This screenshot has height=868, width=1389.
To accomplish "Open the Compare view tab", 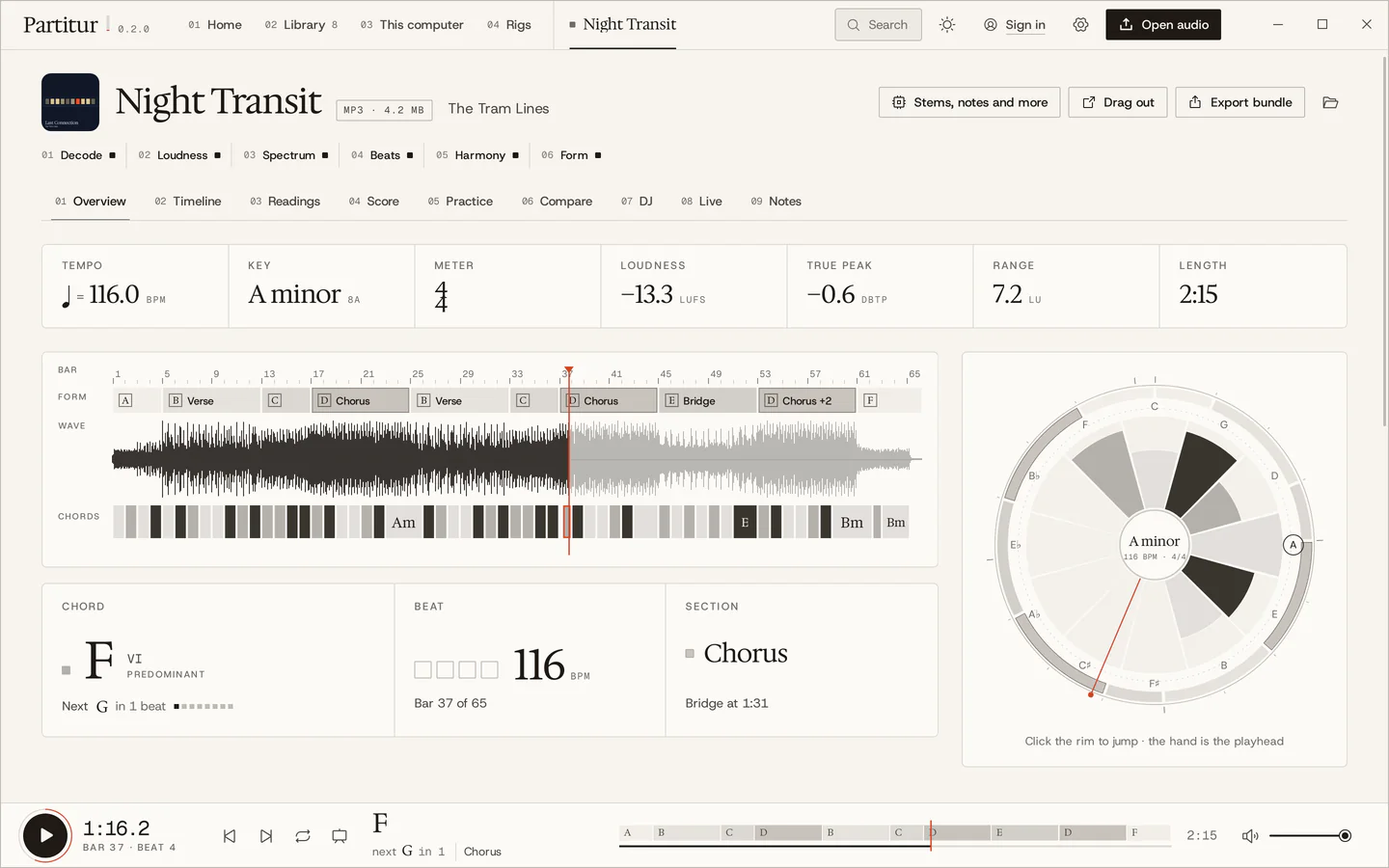I will coord(557,202).
